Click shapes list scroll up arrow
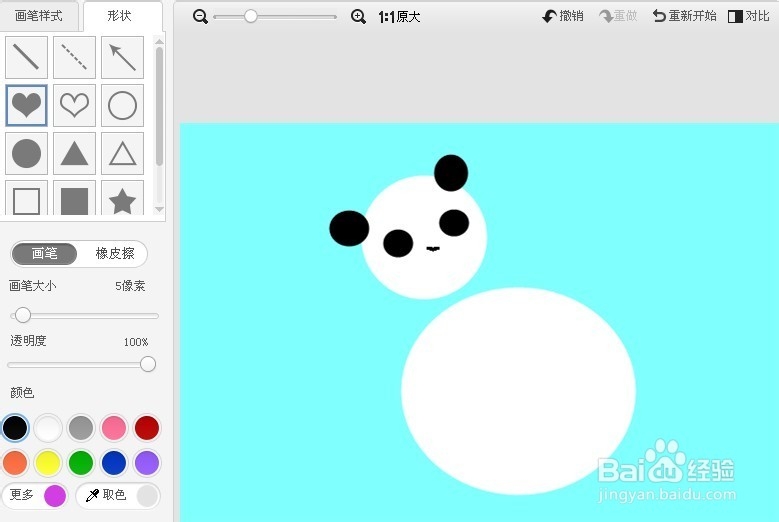 (159, 42)
